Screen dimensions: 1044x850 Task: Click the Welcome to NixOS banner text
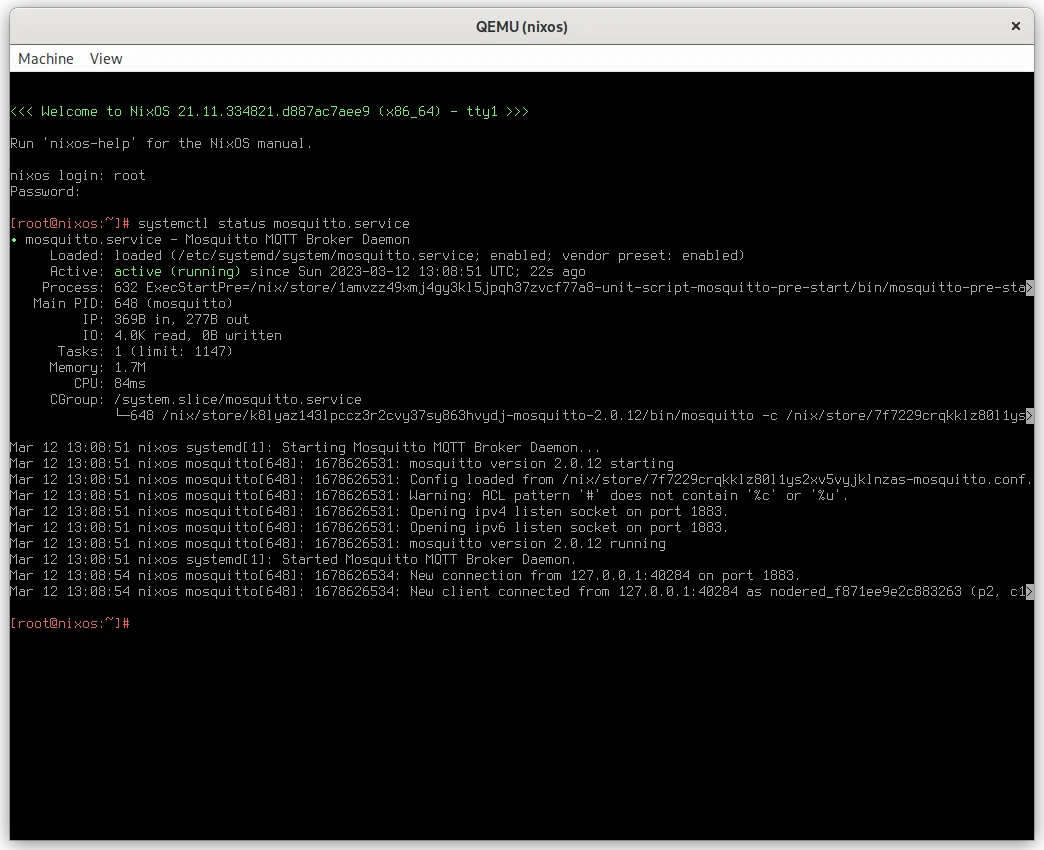click(270, 111)
